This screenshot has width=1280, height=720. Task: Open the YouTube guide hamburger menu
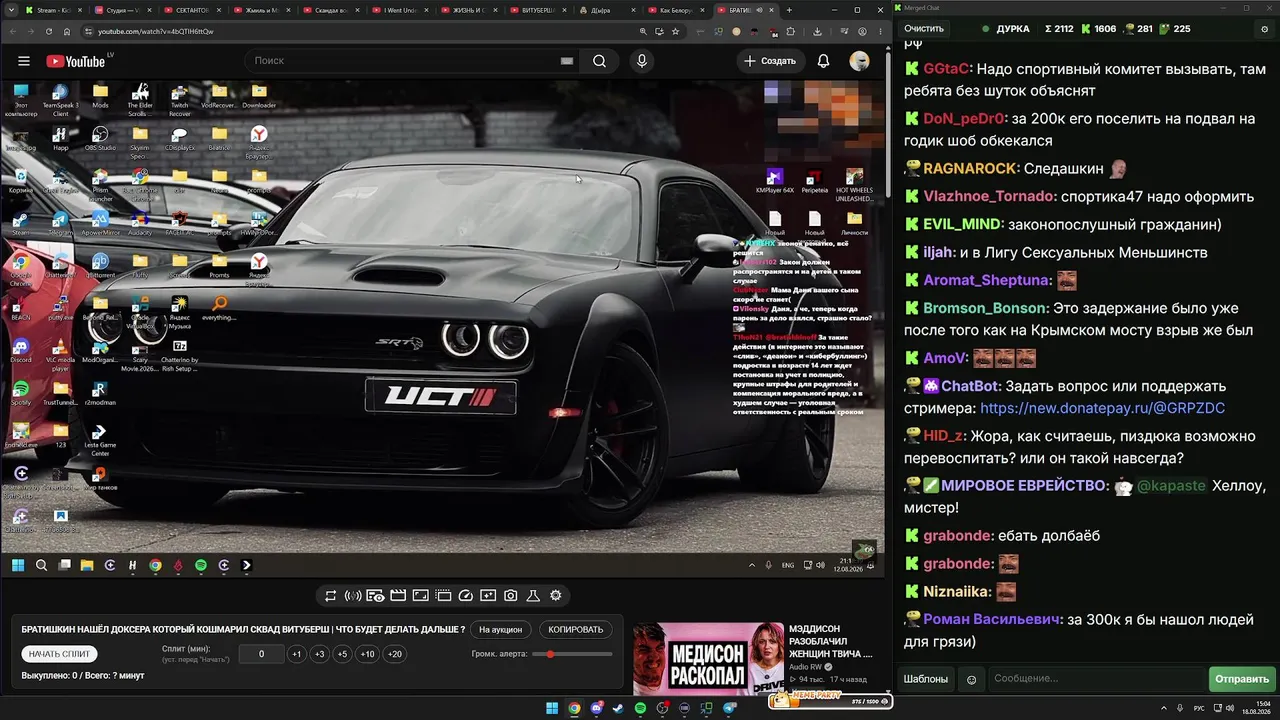[24, 61]
